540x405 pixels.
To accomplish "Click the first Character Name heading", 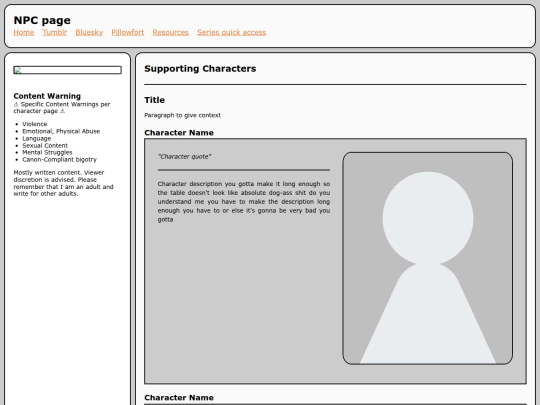I will click(179, 133).
